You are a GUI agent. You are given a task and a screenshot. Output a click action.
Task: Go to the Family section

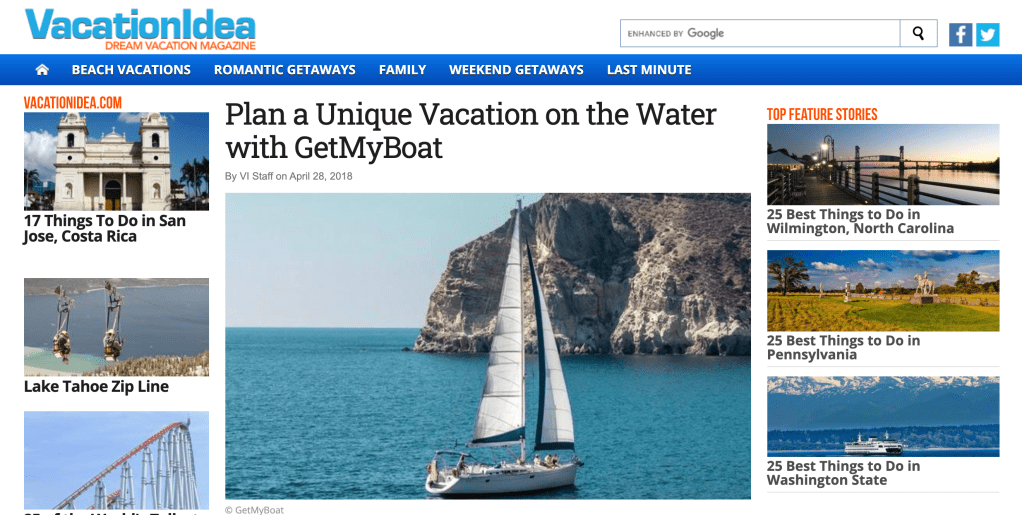[402, 70]
